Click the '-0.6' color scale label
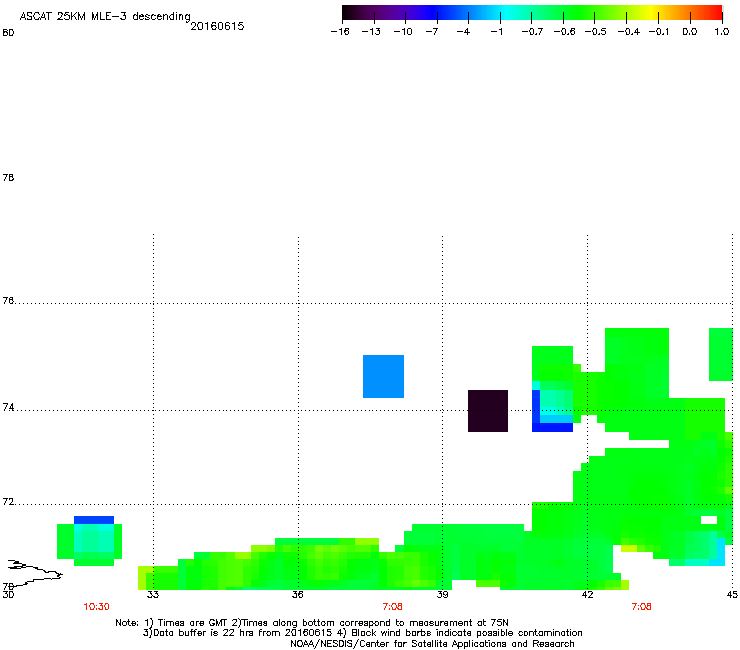The height and width of the screenshot is (650, 740). pyautogui.click(x=564, y=32)
